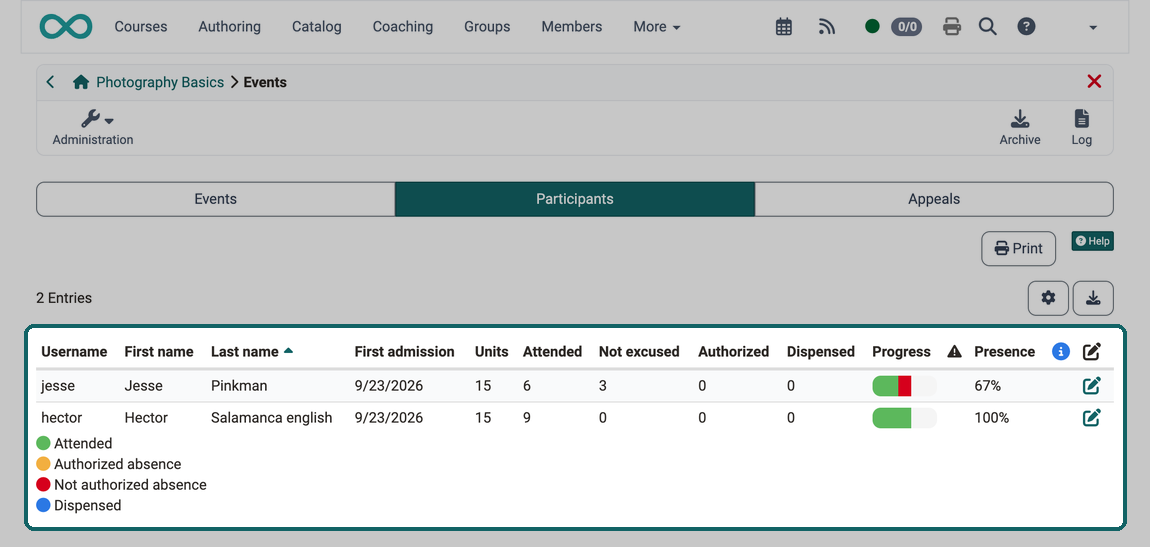1150x547 pixels.
Task: Open table settings gear button
Action: 1048,298
